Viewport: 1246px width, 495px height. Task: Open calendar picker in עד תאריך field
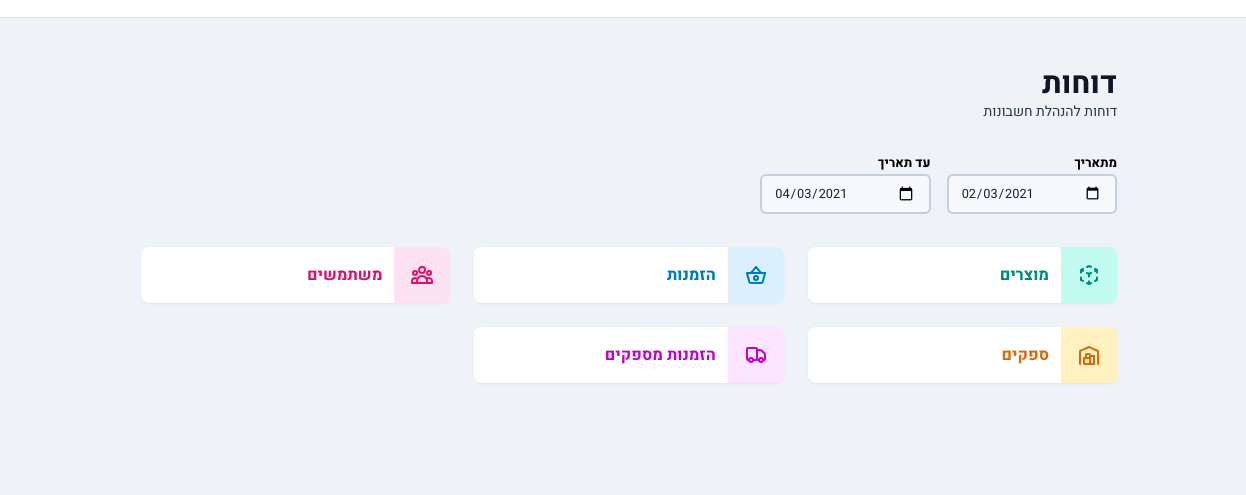click(x=906, y=194)
